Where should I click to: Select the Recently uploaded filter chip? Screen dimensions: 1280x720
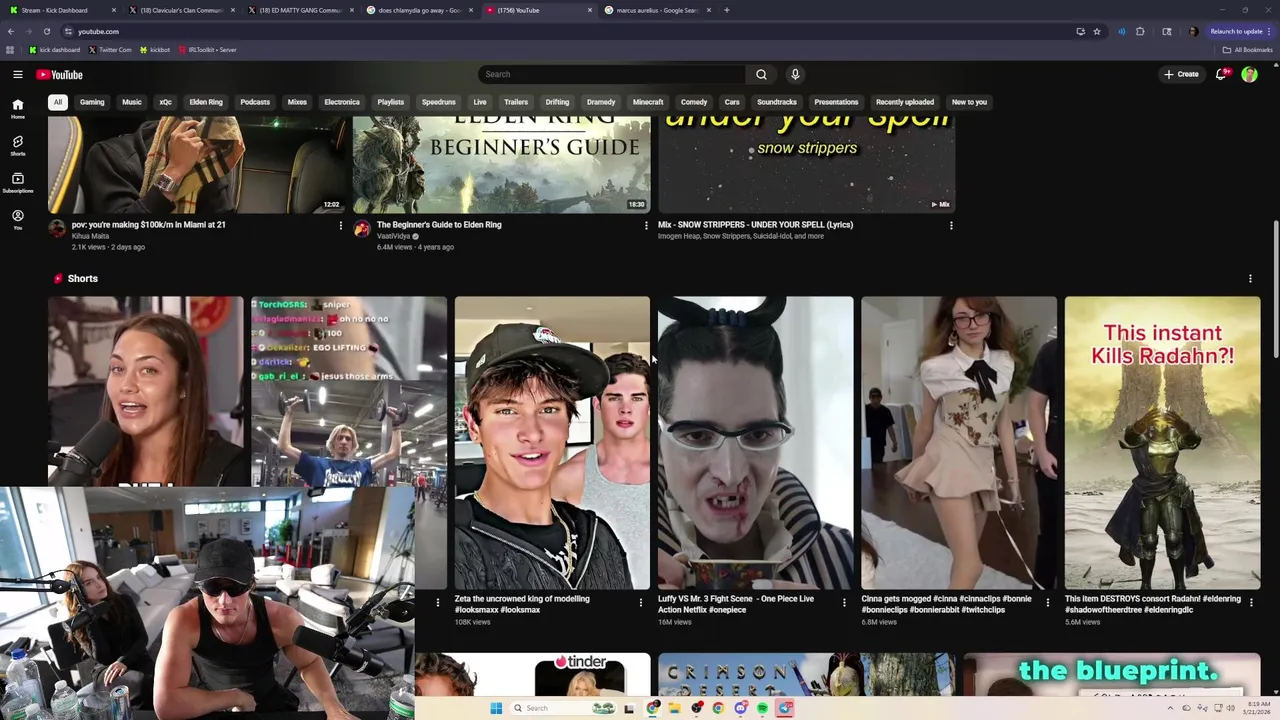[905, 102]
